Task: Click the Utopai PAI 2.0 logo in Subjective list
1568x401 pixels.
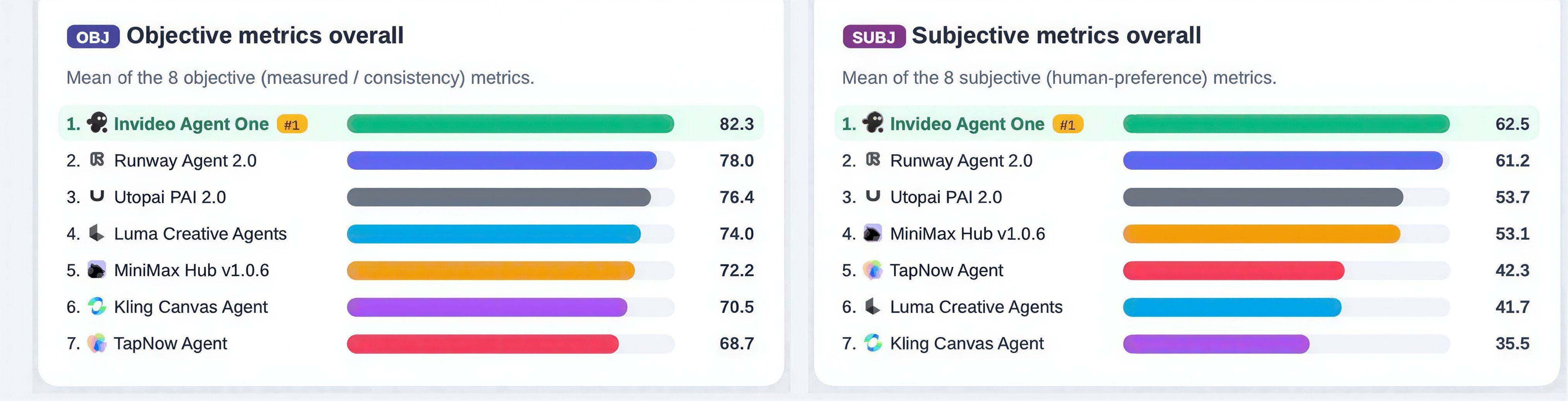Action: click(x=873, y=195)
